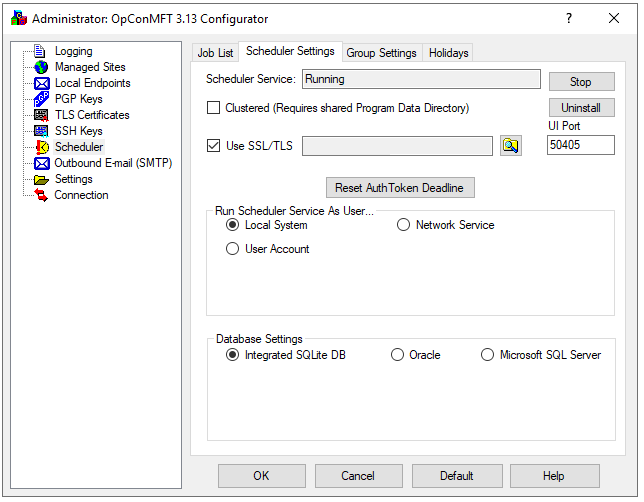Viewport: 644px width, 502px height.
Task: Close the Configurator window
Action: tap(614, 18)
